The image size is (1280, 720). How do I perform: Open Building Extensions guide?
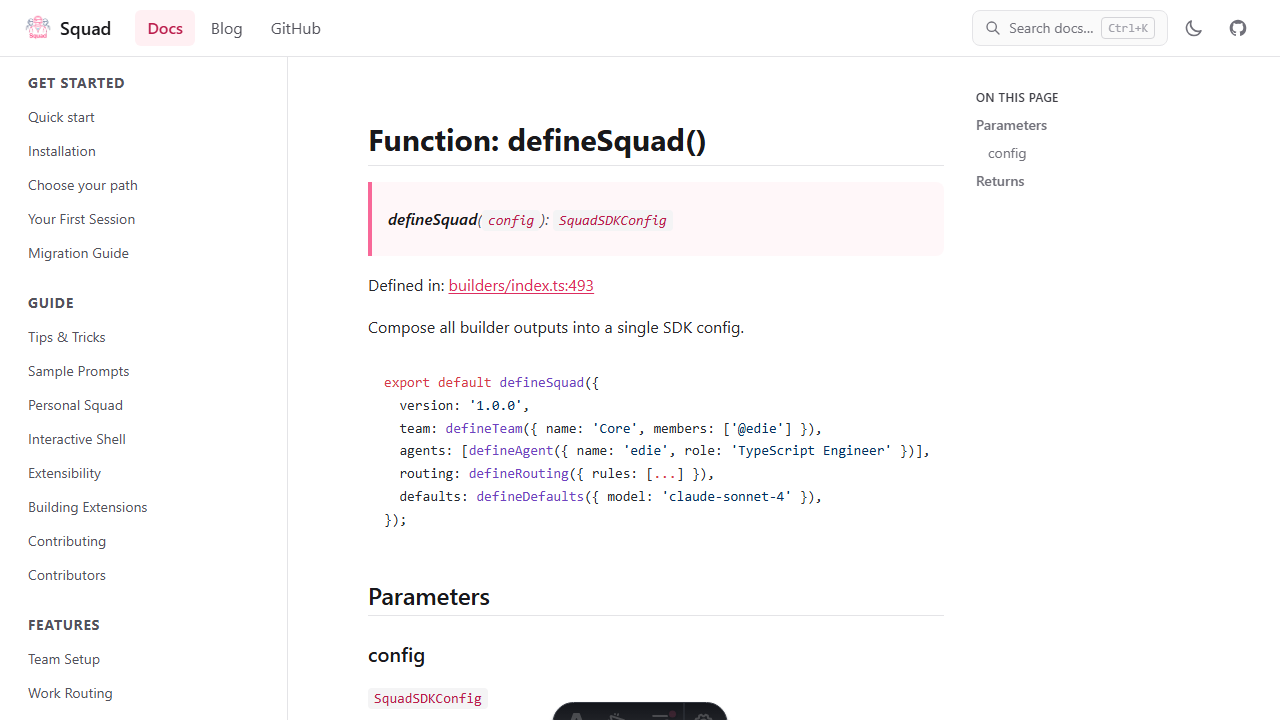(x=88, y=507)
